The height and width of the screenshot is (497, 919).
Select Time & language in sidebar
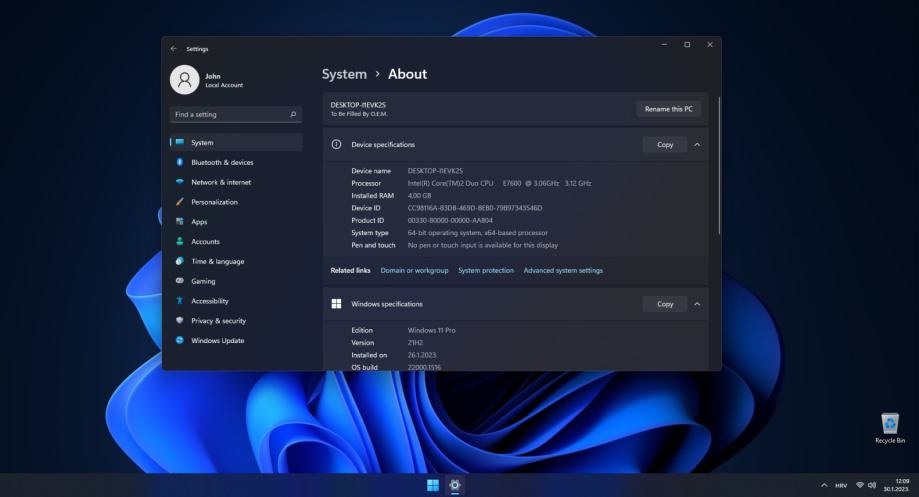[x=217, y=261]
